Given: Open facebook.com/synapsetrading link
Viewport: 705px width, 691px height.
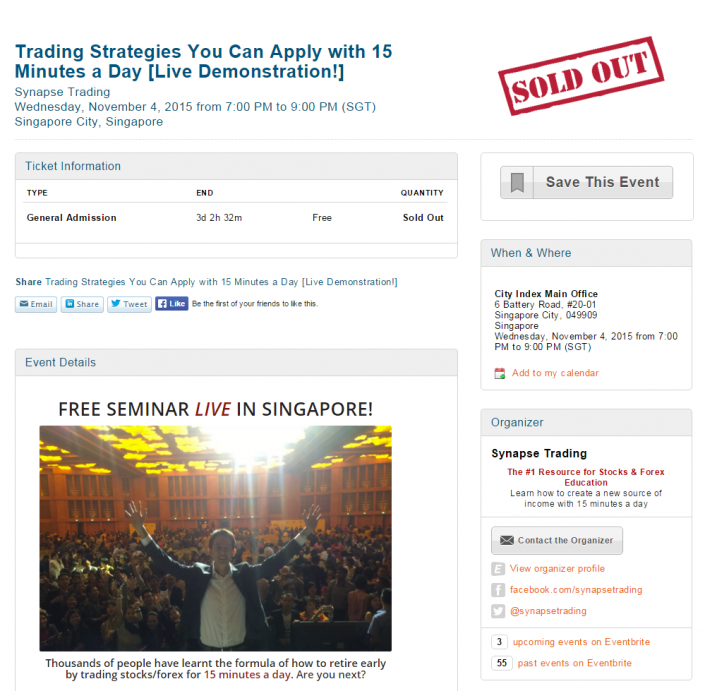Looking at the screenshot, I should 576,590.
